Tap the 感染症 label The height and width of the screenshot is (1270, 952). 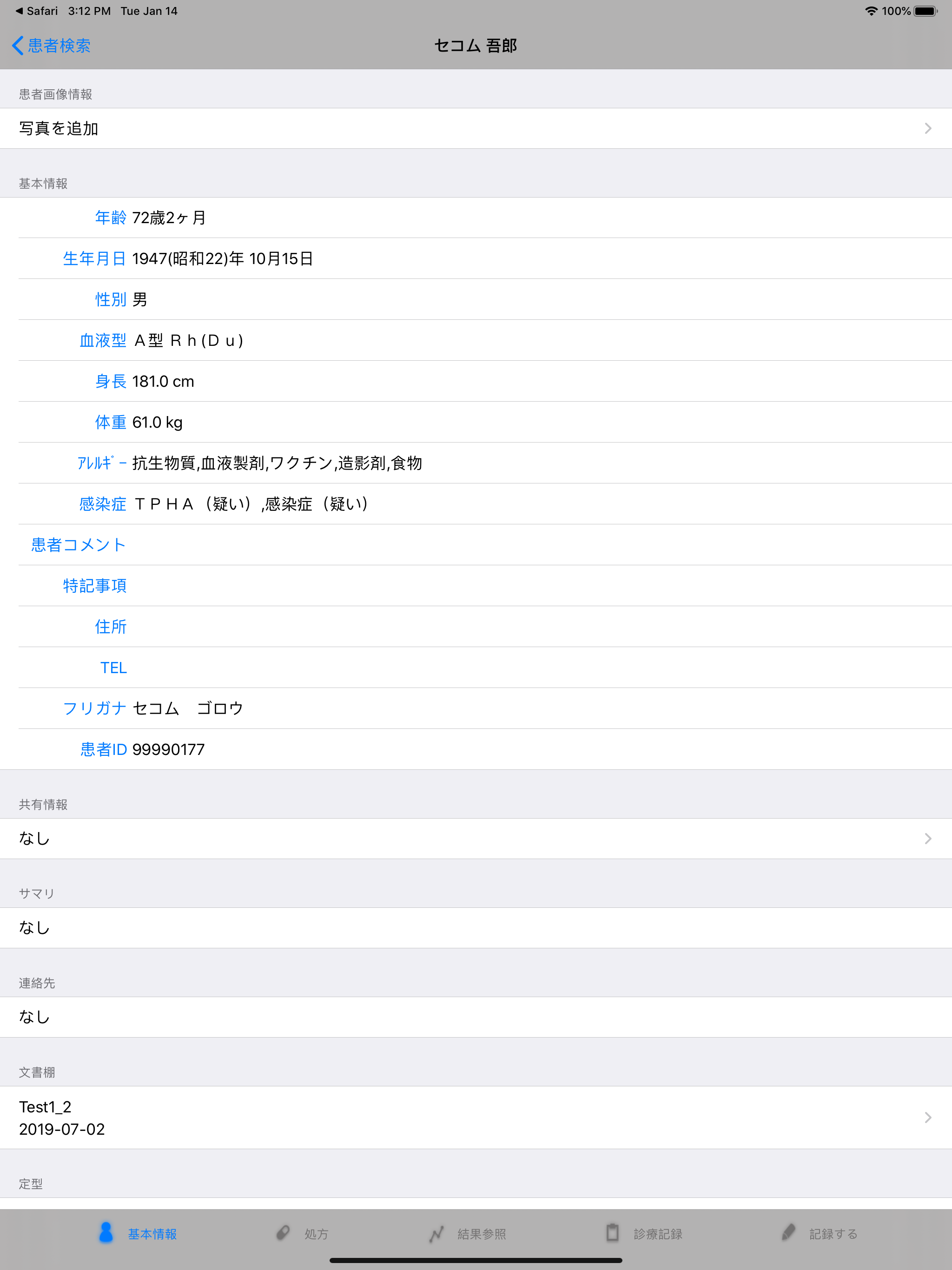103,504
